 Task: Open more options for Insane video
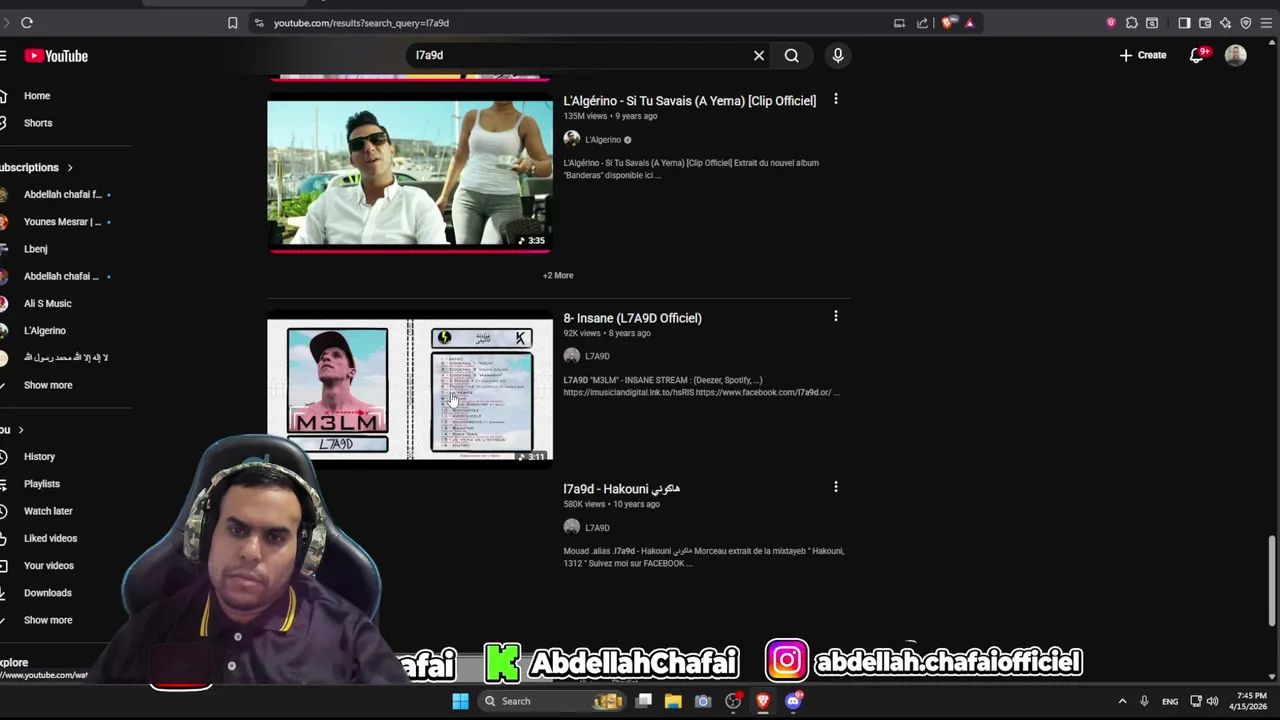836,316
